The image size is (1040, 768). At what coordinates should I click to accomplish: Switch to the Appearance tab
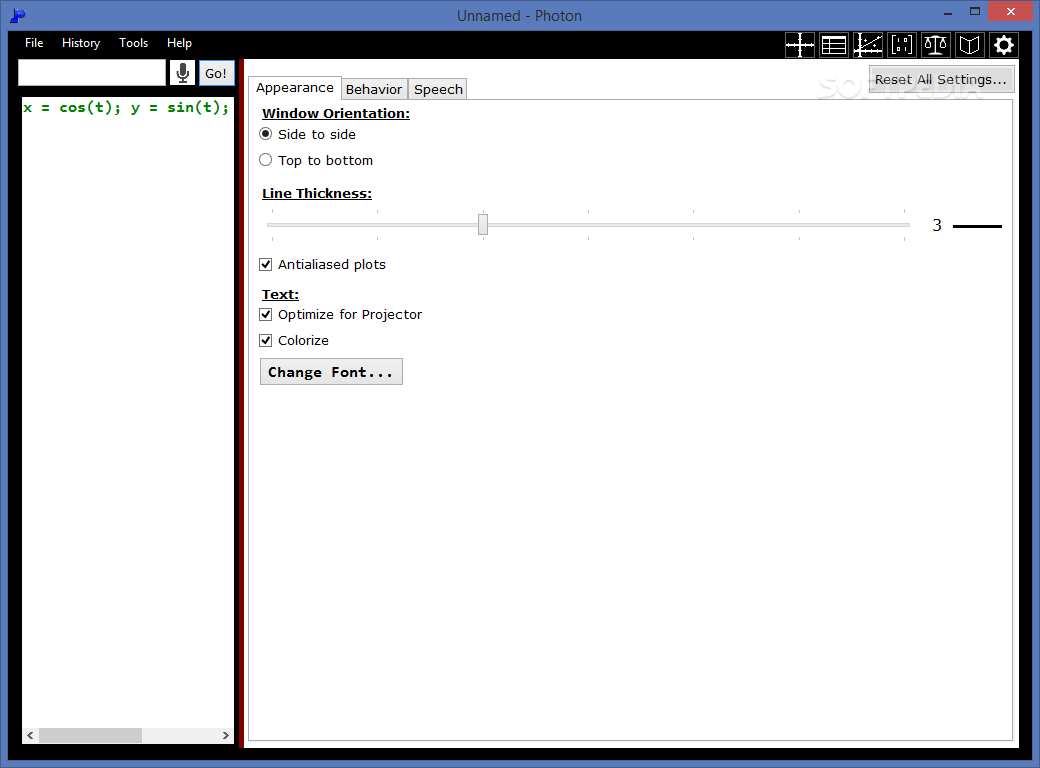295,88
